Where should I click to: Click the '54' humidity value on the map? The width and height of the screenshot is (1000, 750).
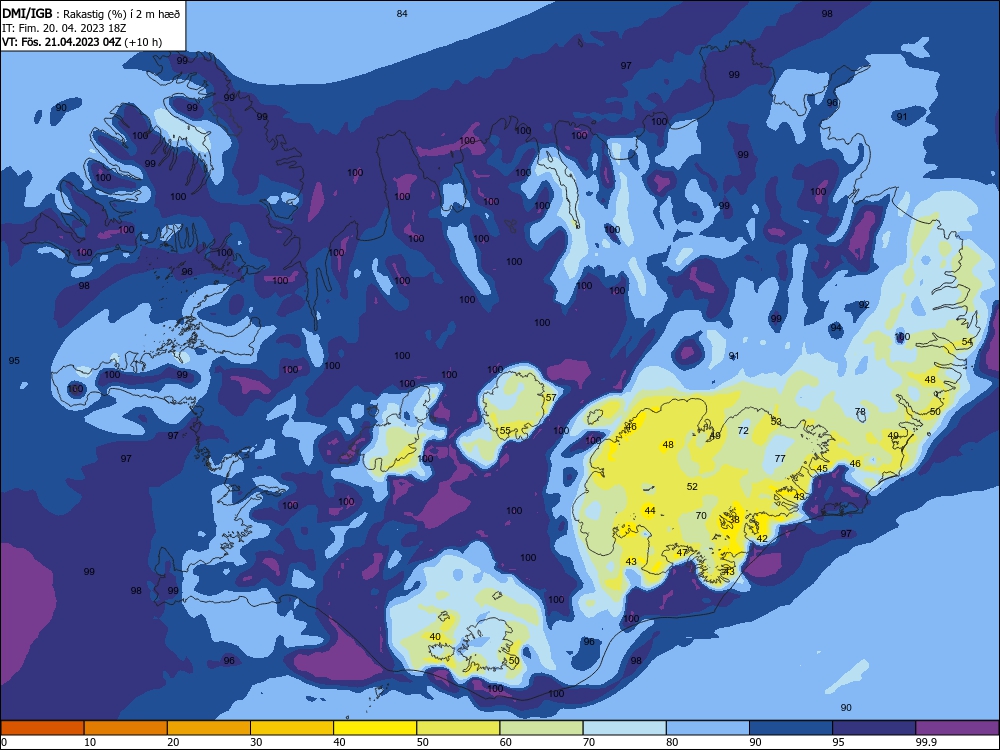pos(967,342)
